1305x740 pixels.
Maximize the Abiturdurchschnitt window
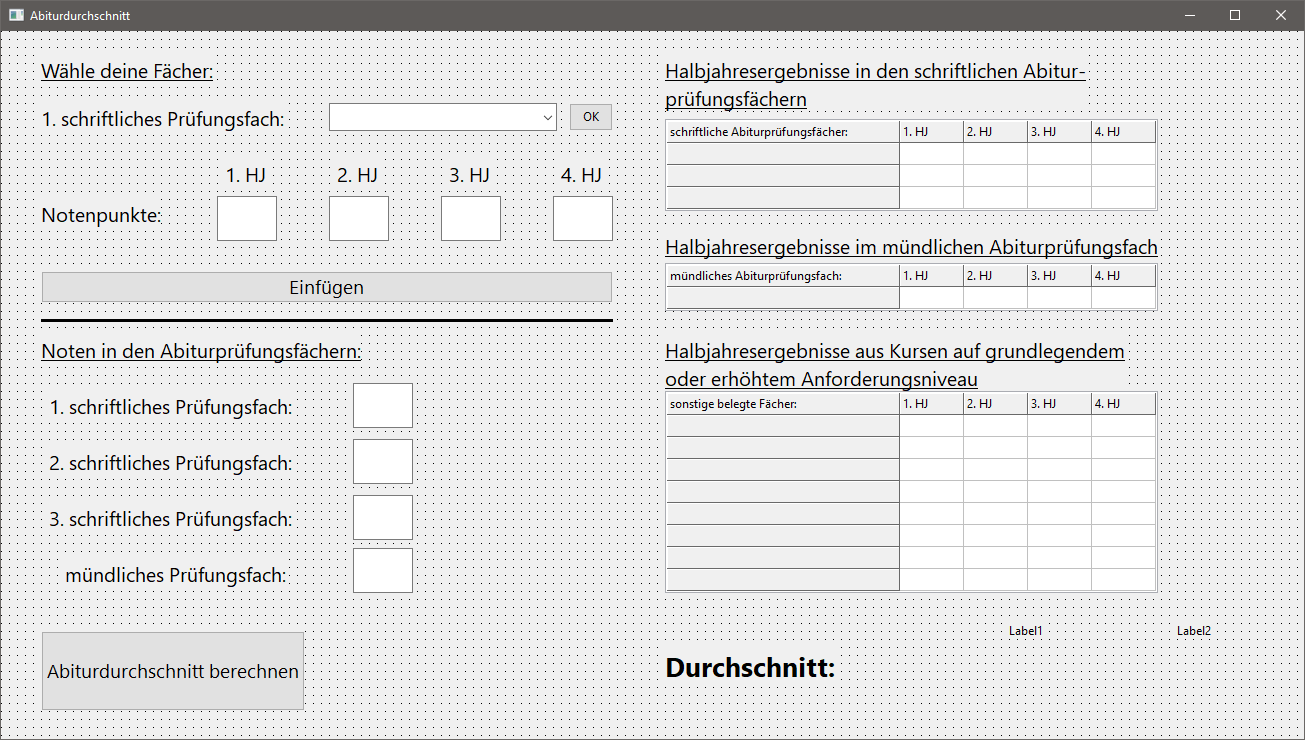click(1235, 15)
